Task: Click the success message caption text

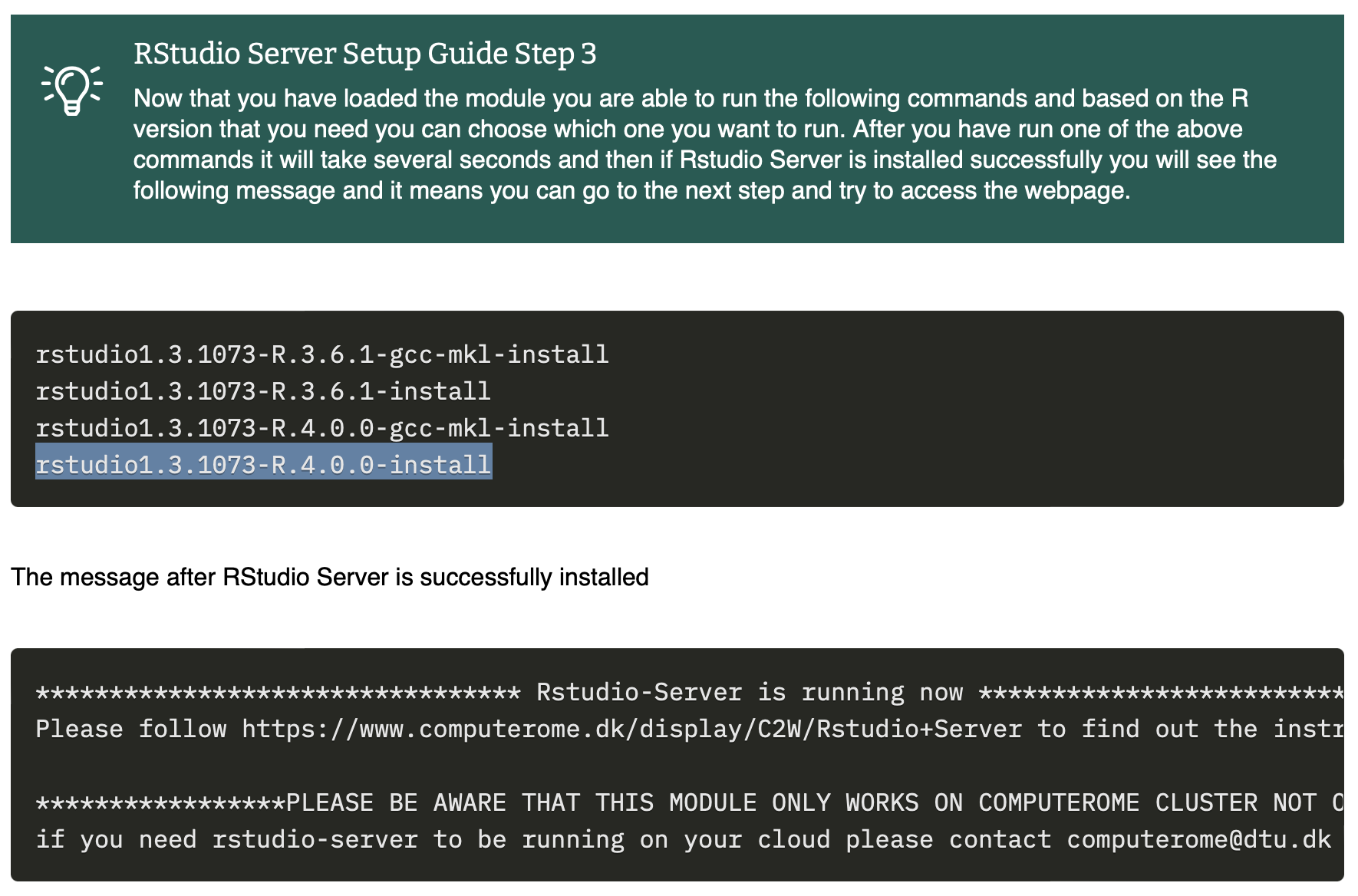Action: [x=330, y=577]
